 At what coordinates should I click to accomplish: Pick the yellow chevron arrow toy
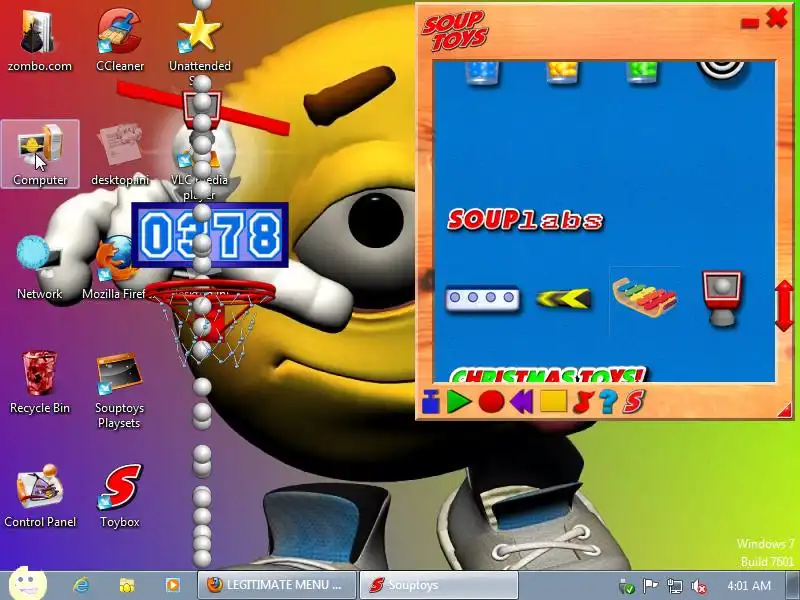tap(563, 298)
